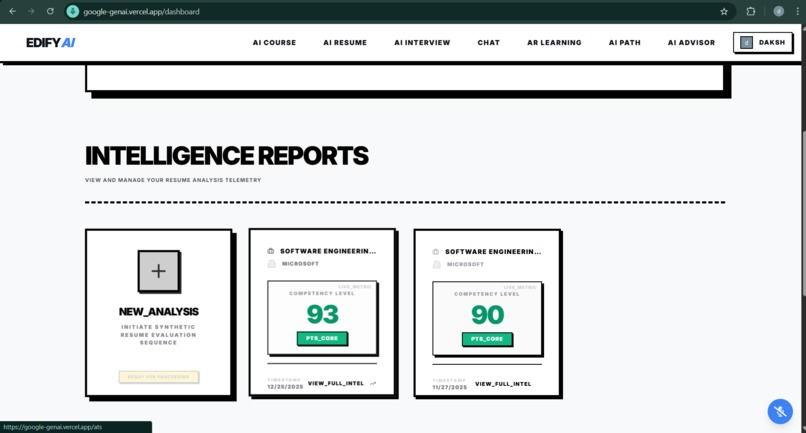Open the AI RESUME menu item

click(345, 43)
